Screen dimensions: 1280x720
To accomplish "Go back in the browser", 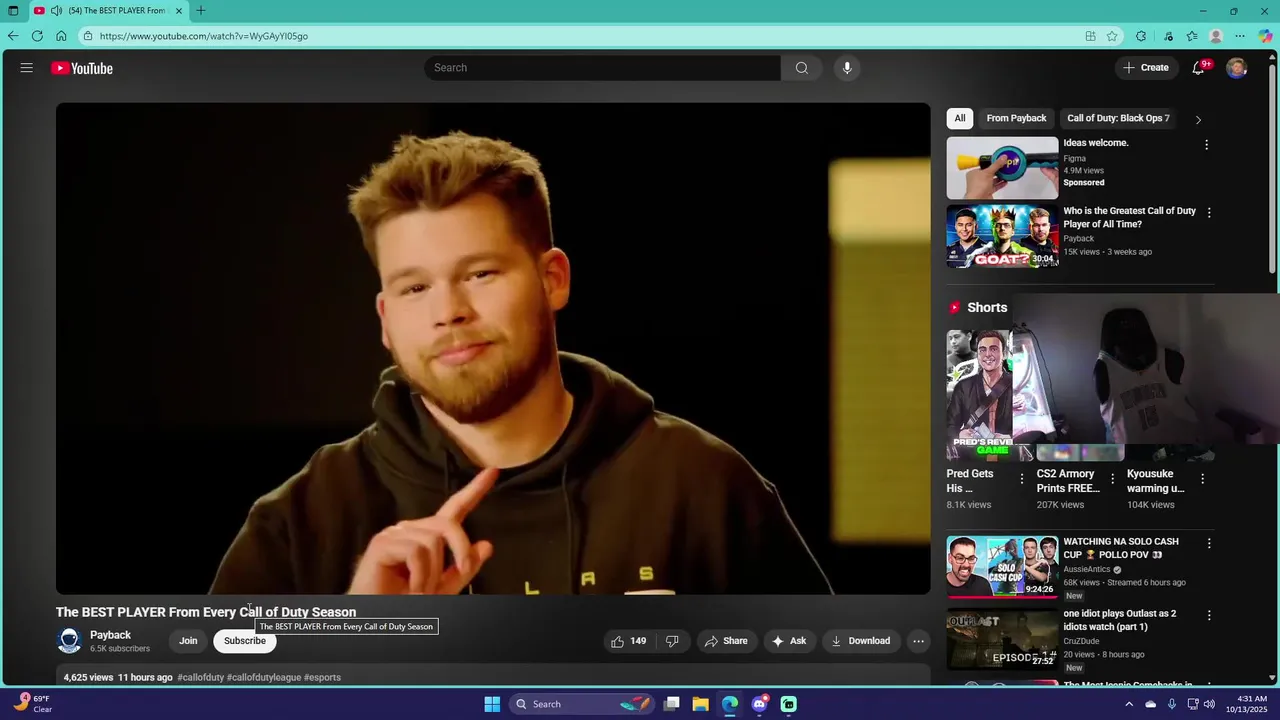I will click(13, 36).
